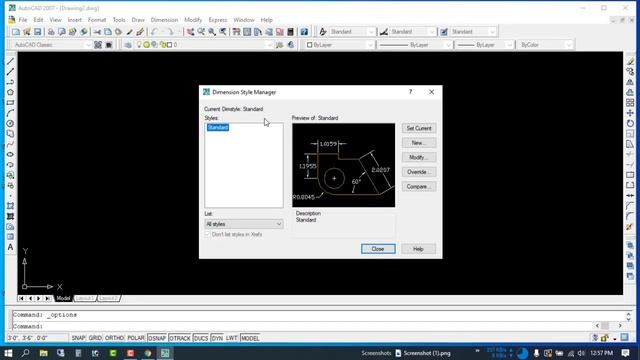This screenshot has width=640, height=360.
Task: Select the Ellipse draw tool
Action: tap(10, 154)
